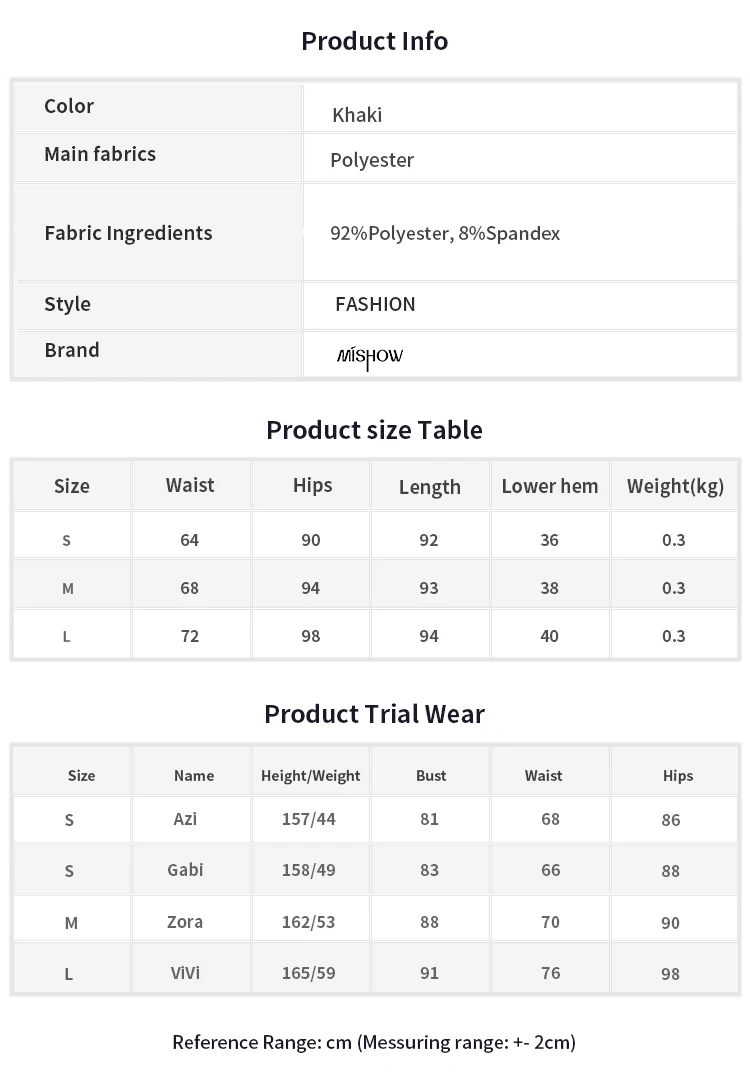
Task: Click the MISHOW brand logo
Action: pos(370,357)
